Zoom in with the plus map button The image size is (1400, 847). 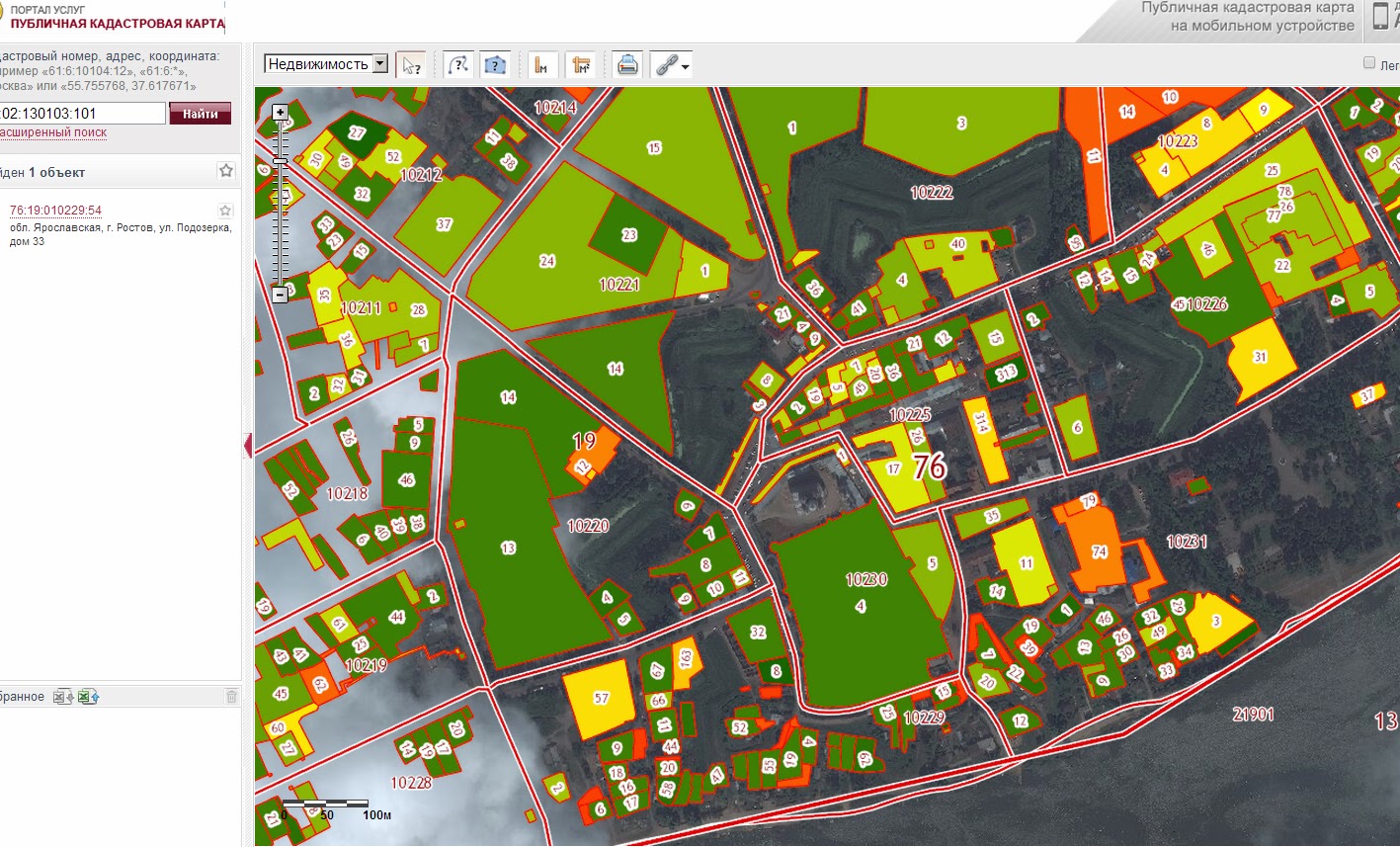pyautogui.click(x=280, y=113)
